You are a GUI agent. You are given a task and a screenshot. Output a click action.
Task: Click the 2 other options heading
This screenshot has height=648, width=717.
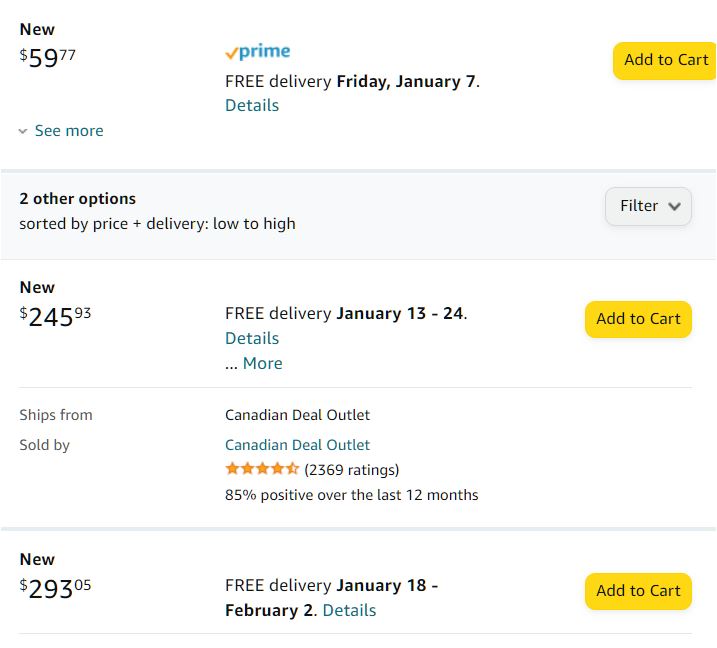pyautogui.click(x=77, y=199)
